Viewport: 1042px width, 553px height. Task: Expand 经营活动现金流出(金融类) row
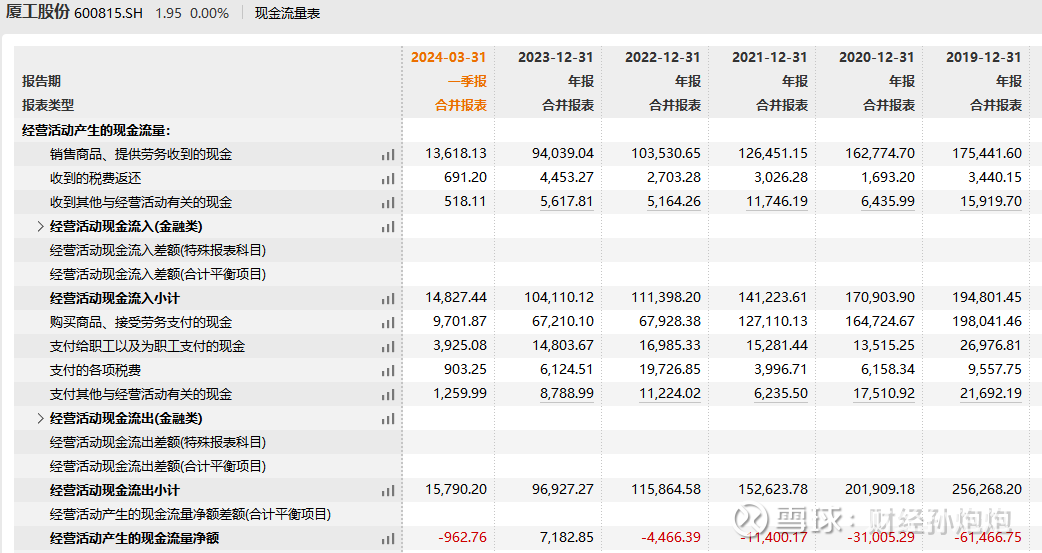click(40, 419)
